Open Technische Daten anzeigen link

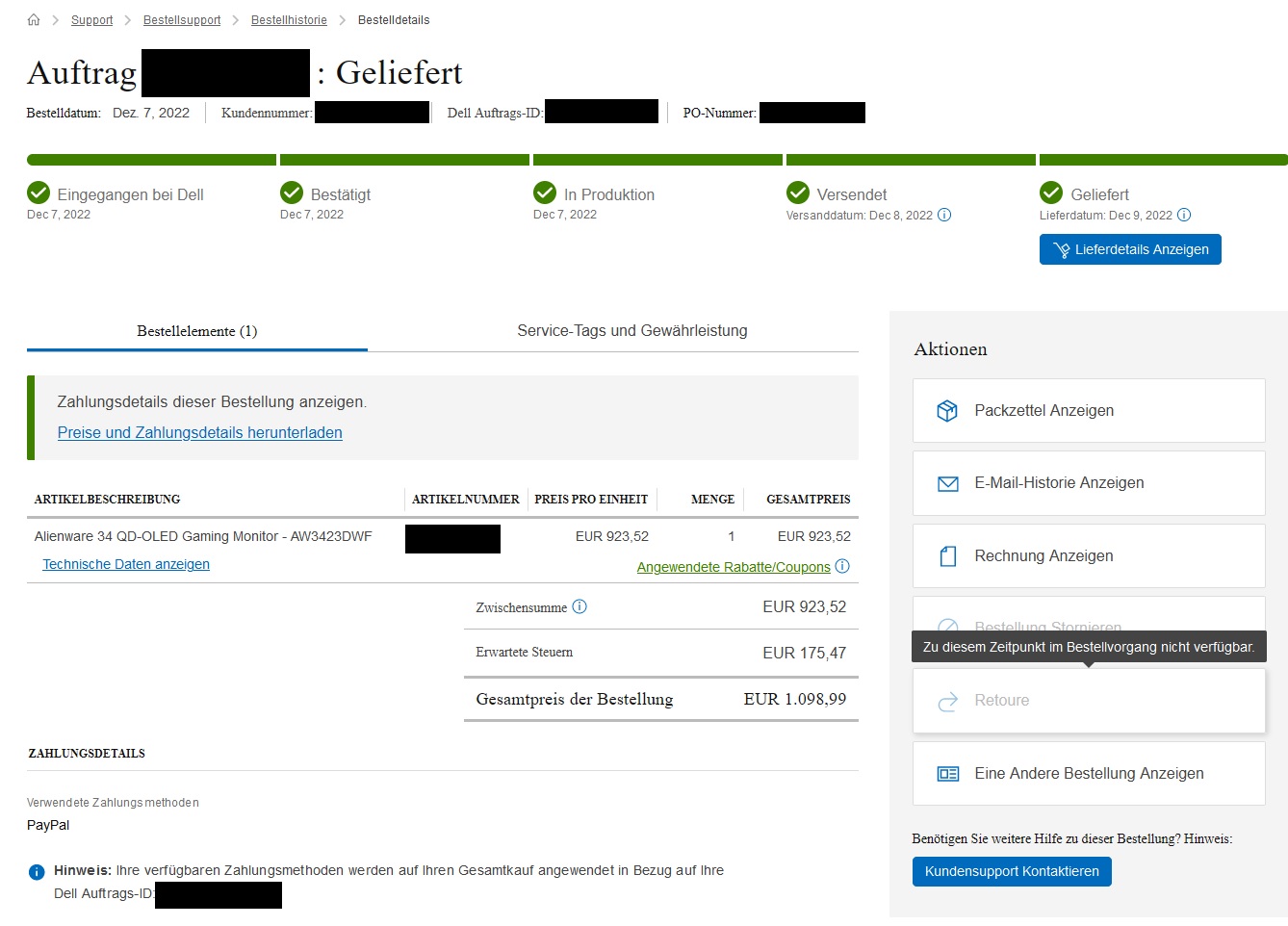click(126, 564)
